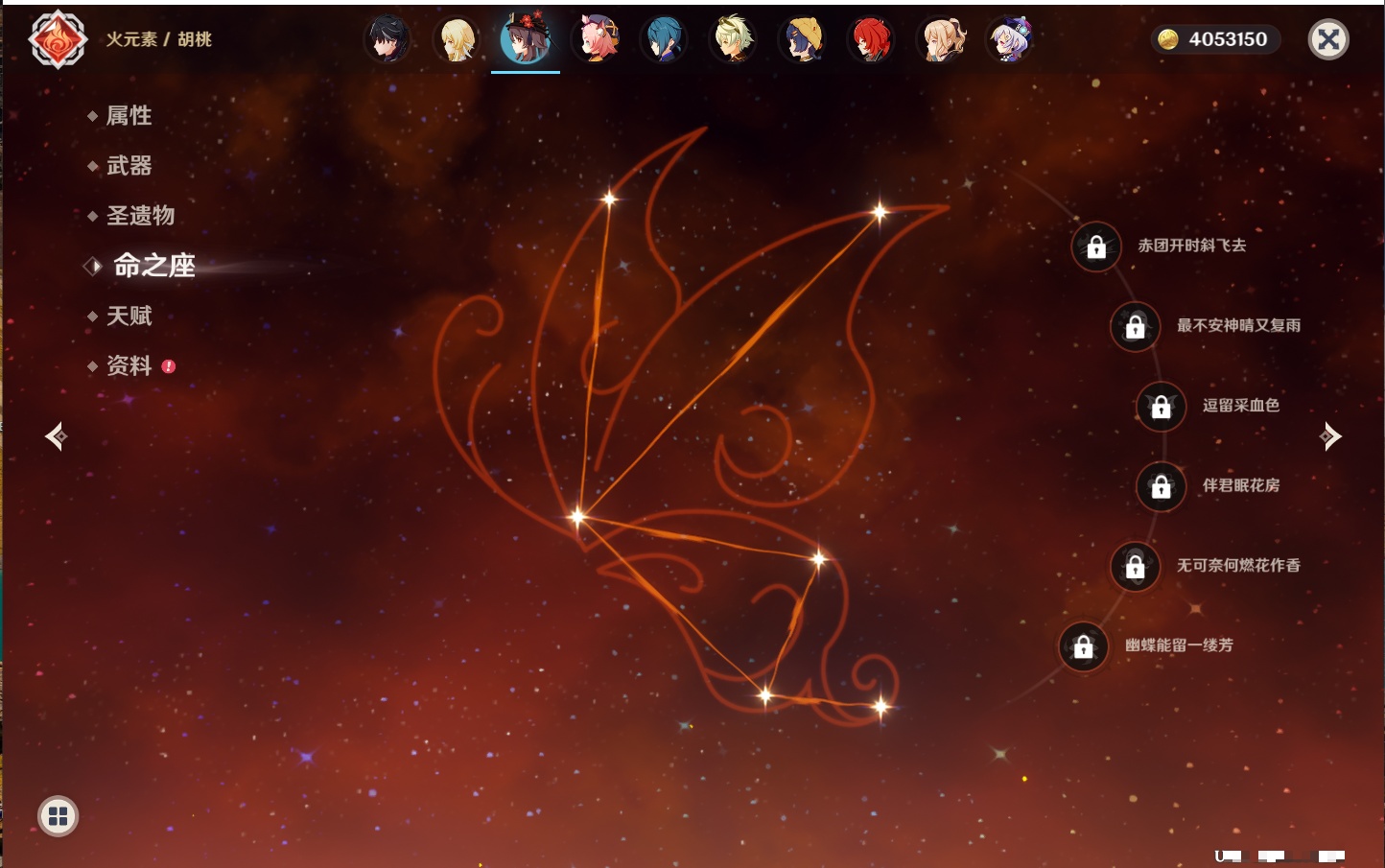Open locked constellation 无可奈何燃花作香 icon
The image size is (1385, 868).
(1135, 567)
